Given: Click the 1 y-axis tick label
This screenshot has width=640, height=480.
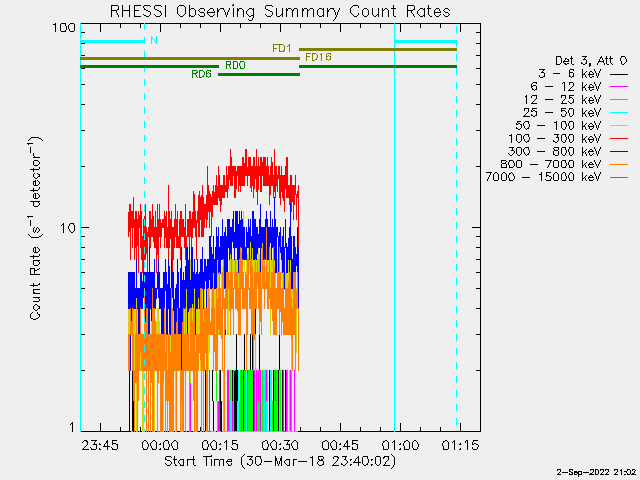Looking at the screenshot, I should pyautogui.click(x=72, y=427).
